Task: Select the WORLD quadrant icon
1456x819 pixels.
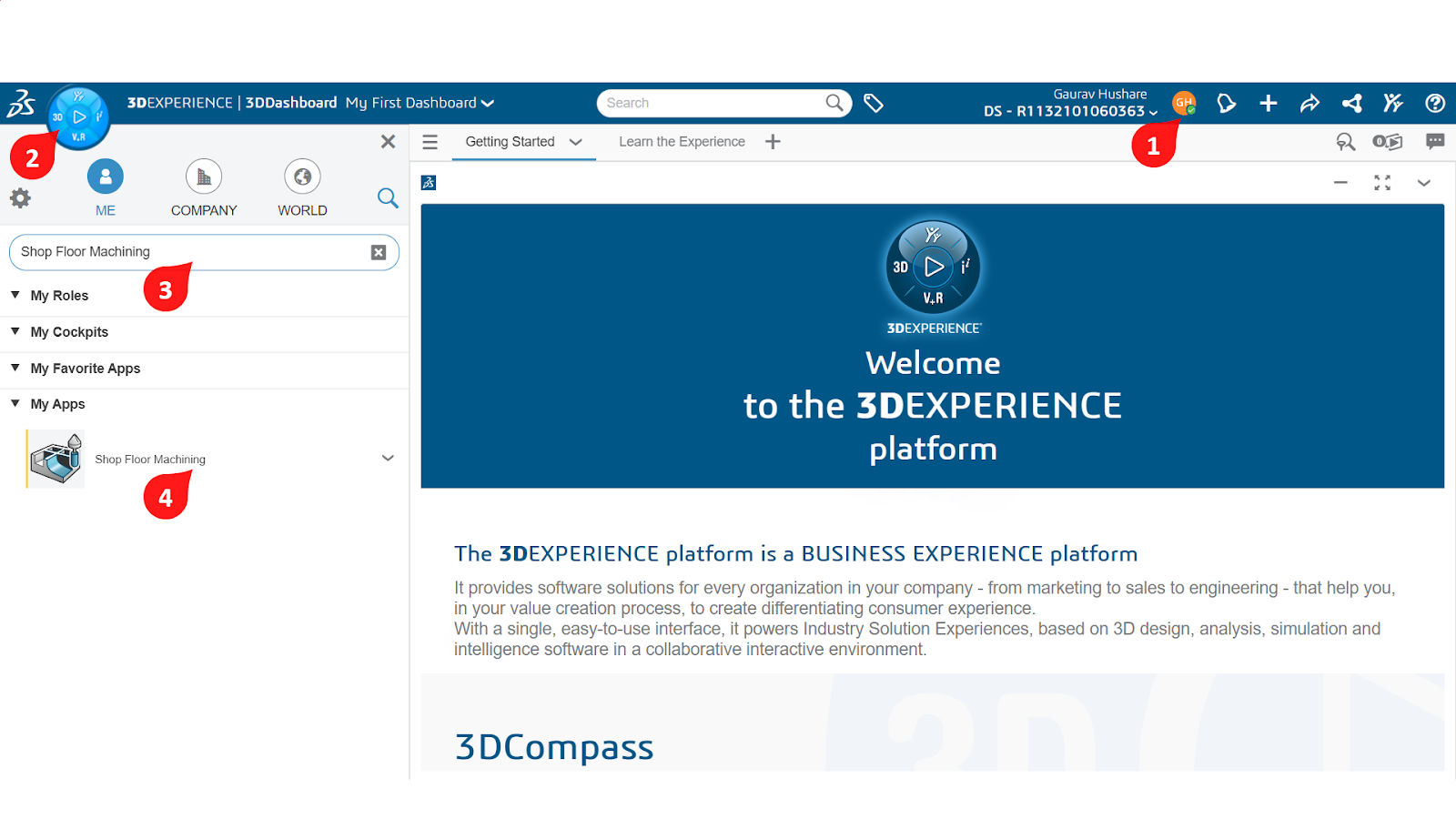Action: [302, 177]
